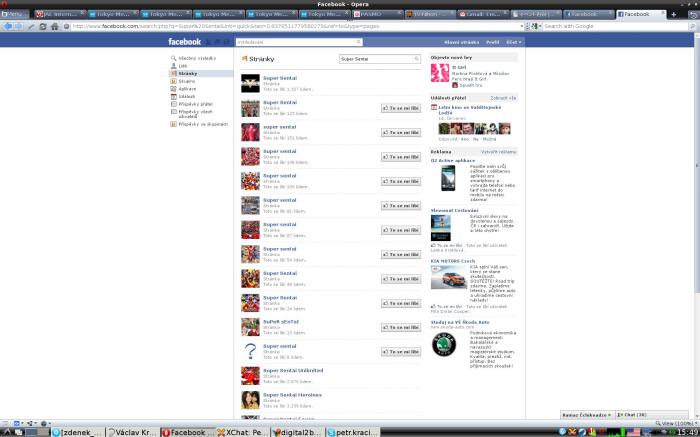Click the browser vertical scrollbar
The height and width of the screenshot is (437, 700).
point(697,165)
